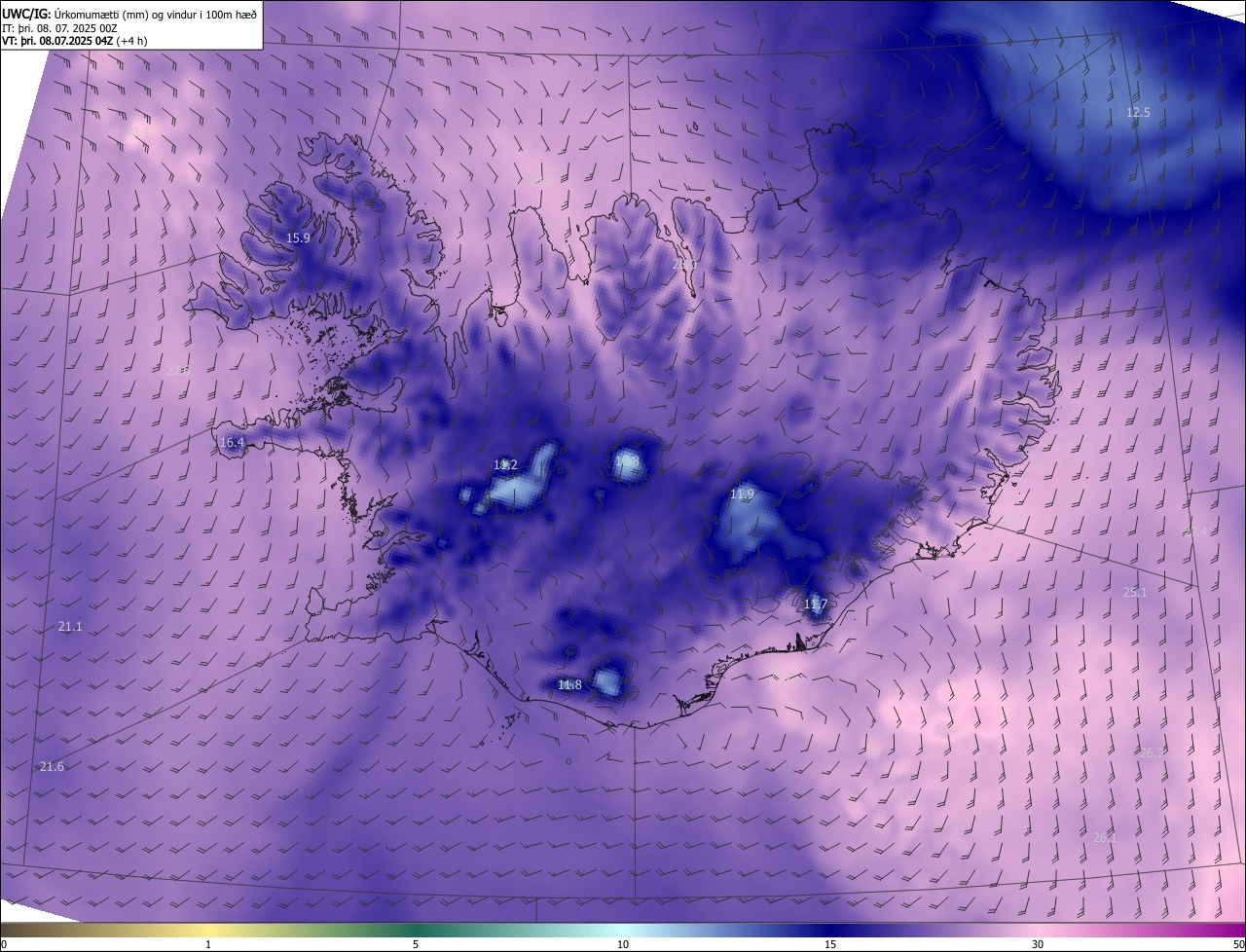Screen dimensions: 1246x952
Task: Click the 26.3 value over the ocean
Action: click(x=1152, y=752)
